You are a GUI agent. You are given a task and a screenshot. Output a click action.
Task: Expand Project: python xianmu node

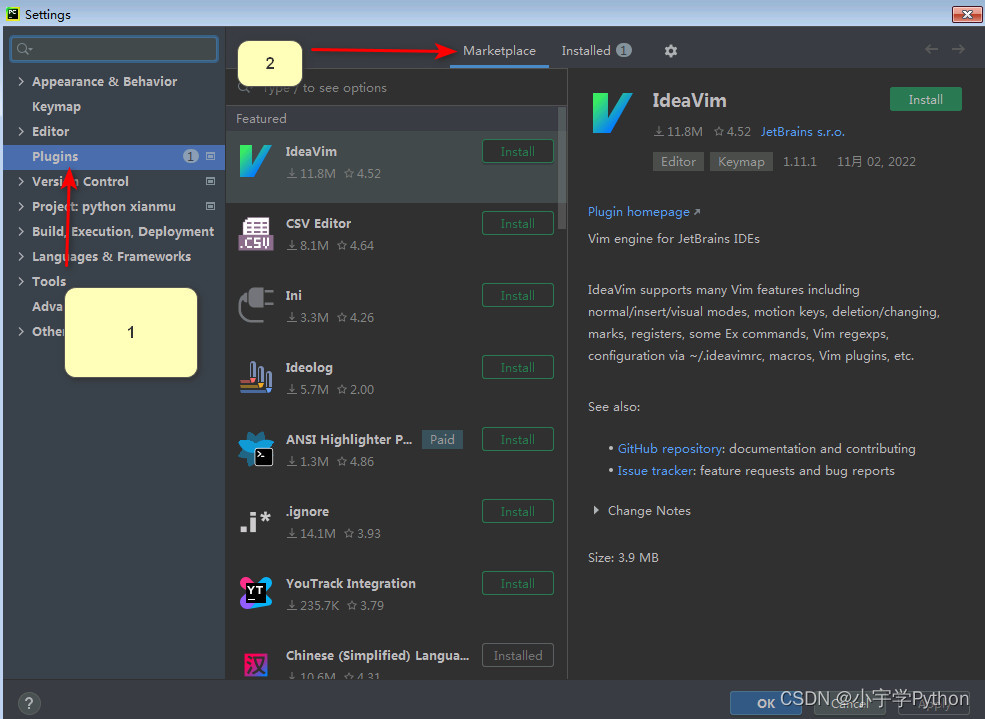(x=21, y=206)
